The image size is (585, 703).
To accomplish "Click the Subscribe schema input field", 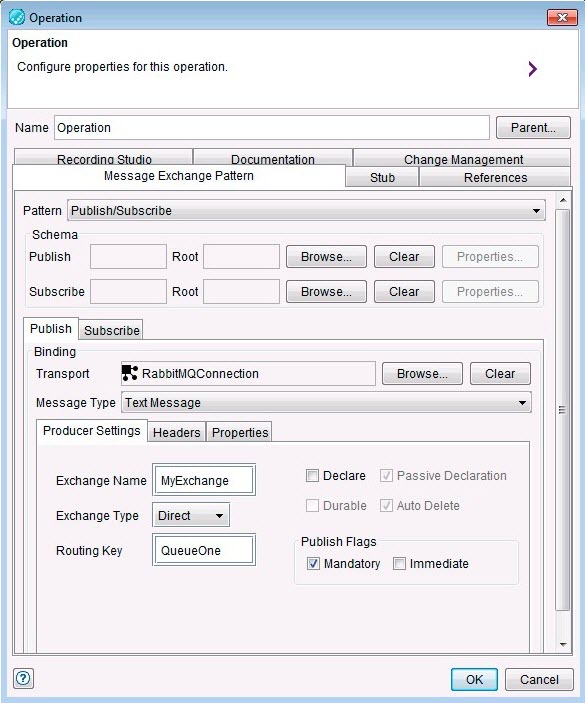I will [x=128, y=292].
